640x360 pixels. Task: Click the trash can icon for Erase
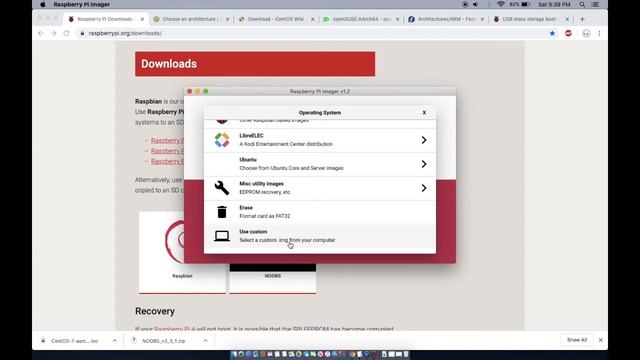(x=222, y=212)
